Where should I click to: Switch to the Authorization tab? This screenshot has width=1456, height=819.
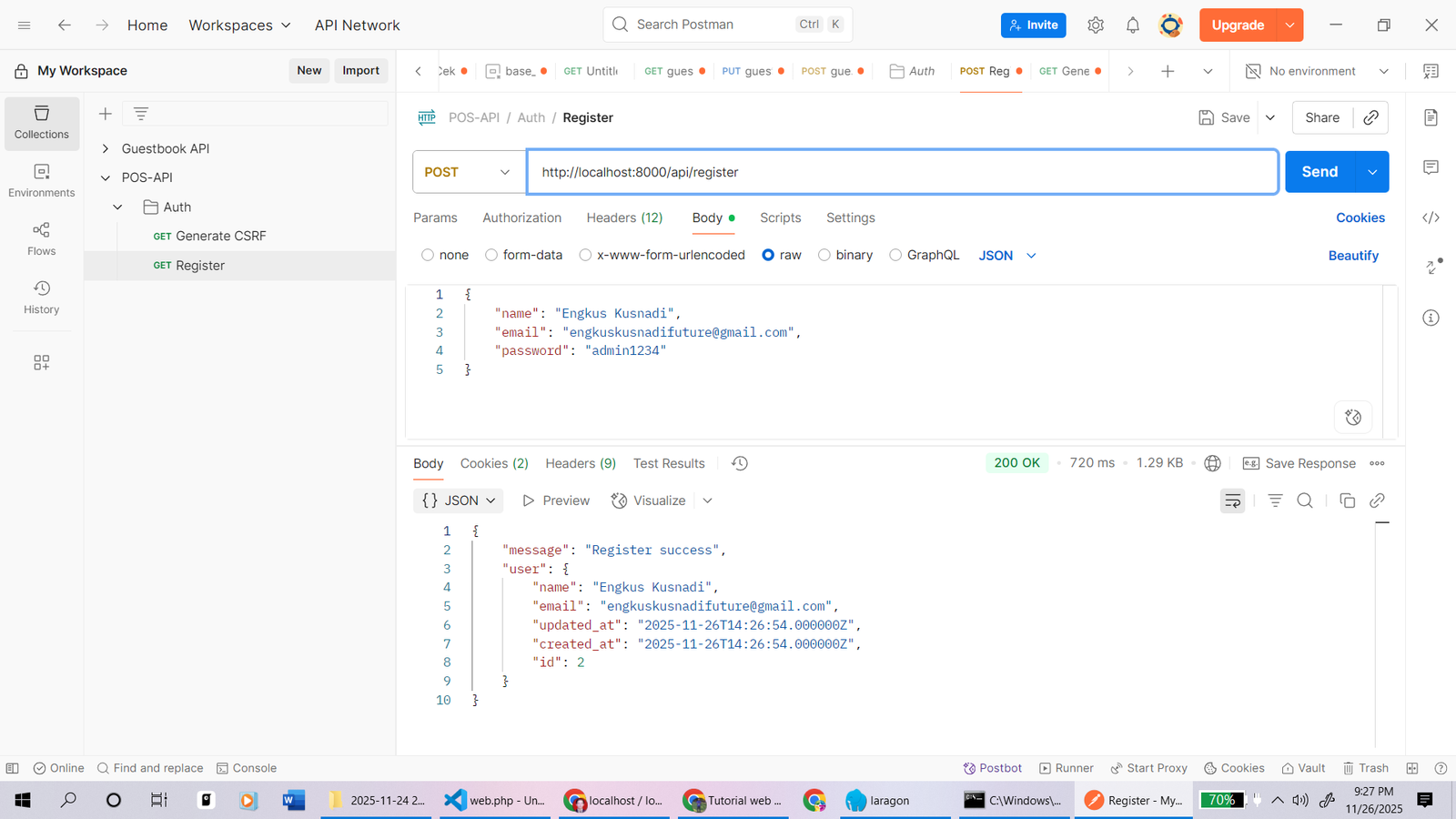point(521,217)
